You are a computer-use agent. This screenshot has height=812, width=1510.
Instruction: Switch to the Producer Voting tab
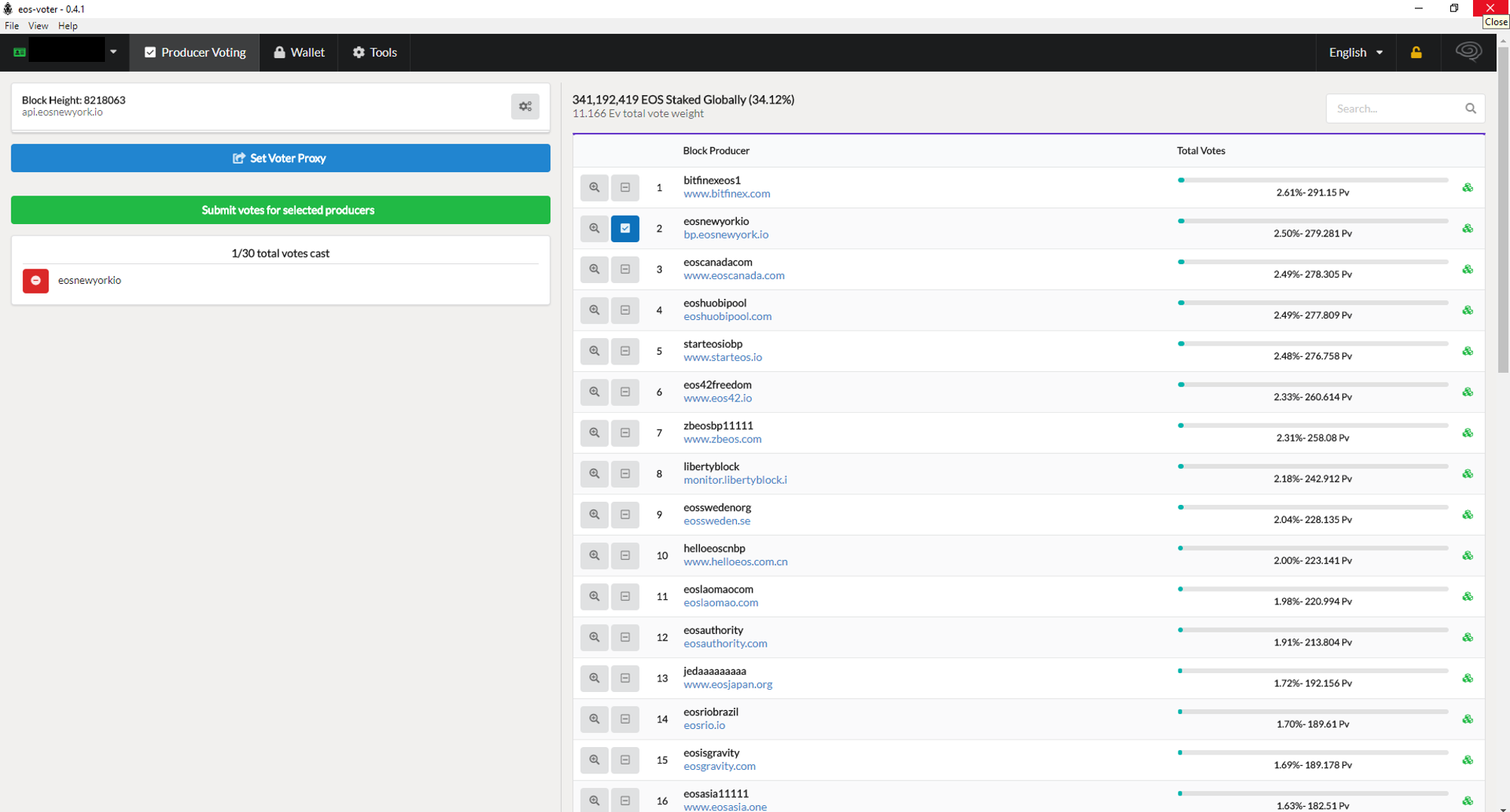195,52
